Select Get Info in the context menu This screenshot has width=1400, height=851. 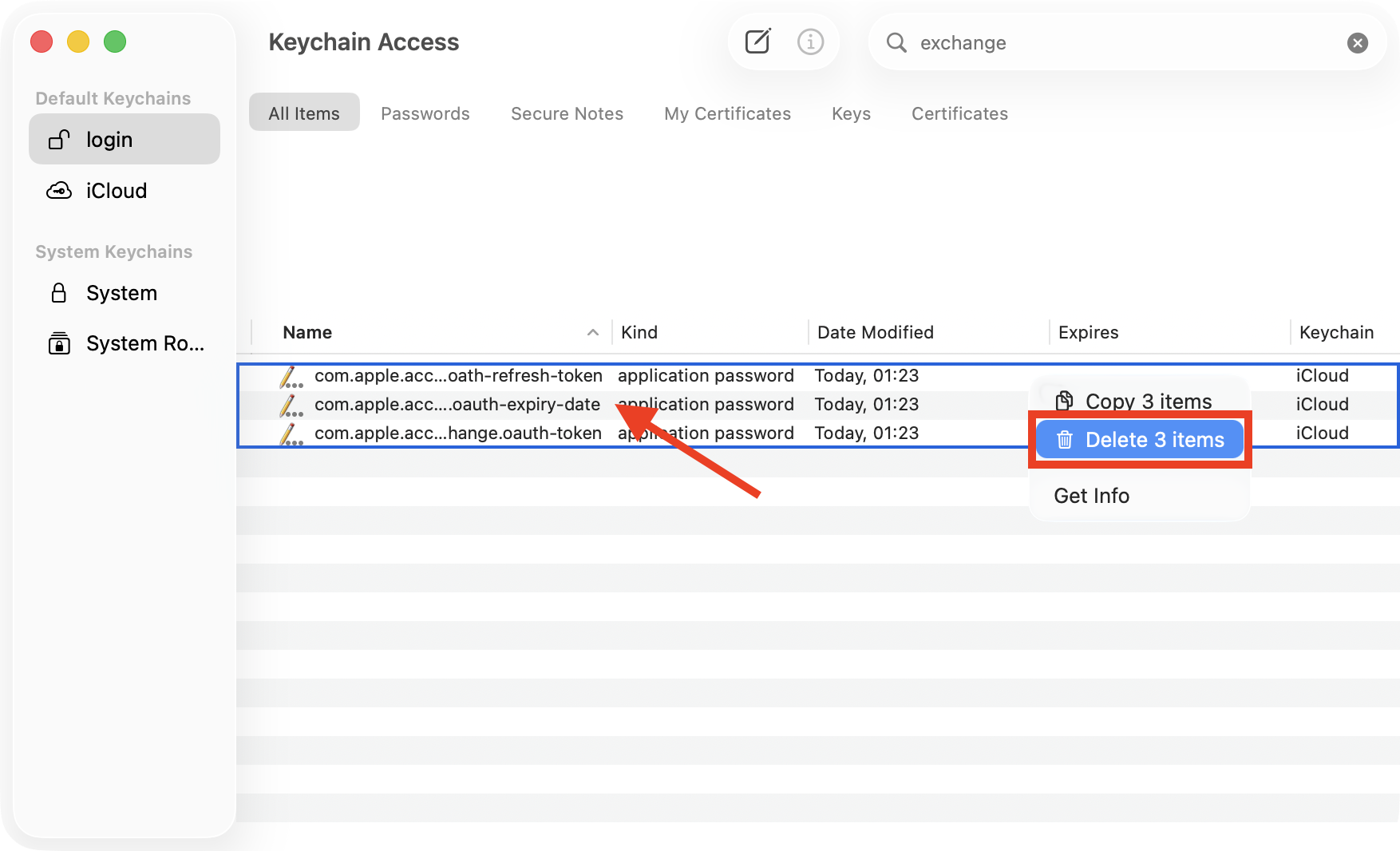(1091, 495)
